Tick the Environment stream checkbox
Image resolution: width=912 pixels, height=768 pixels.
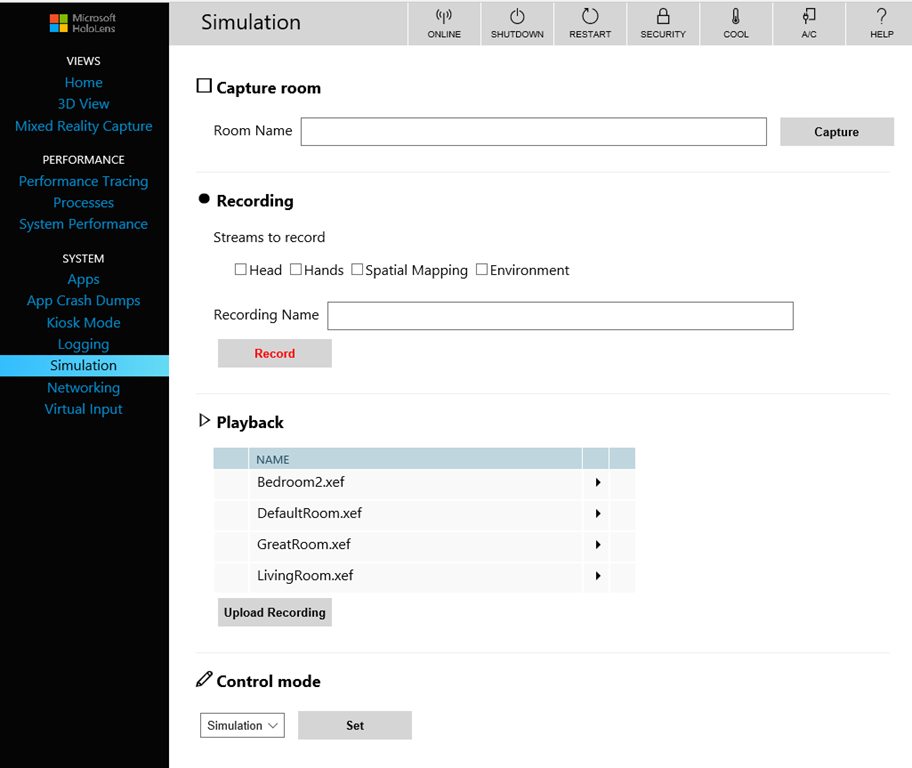[x=482, y=270]
